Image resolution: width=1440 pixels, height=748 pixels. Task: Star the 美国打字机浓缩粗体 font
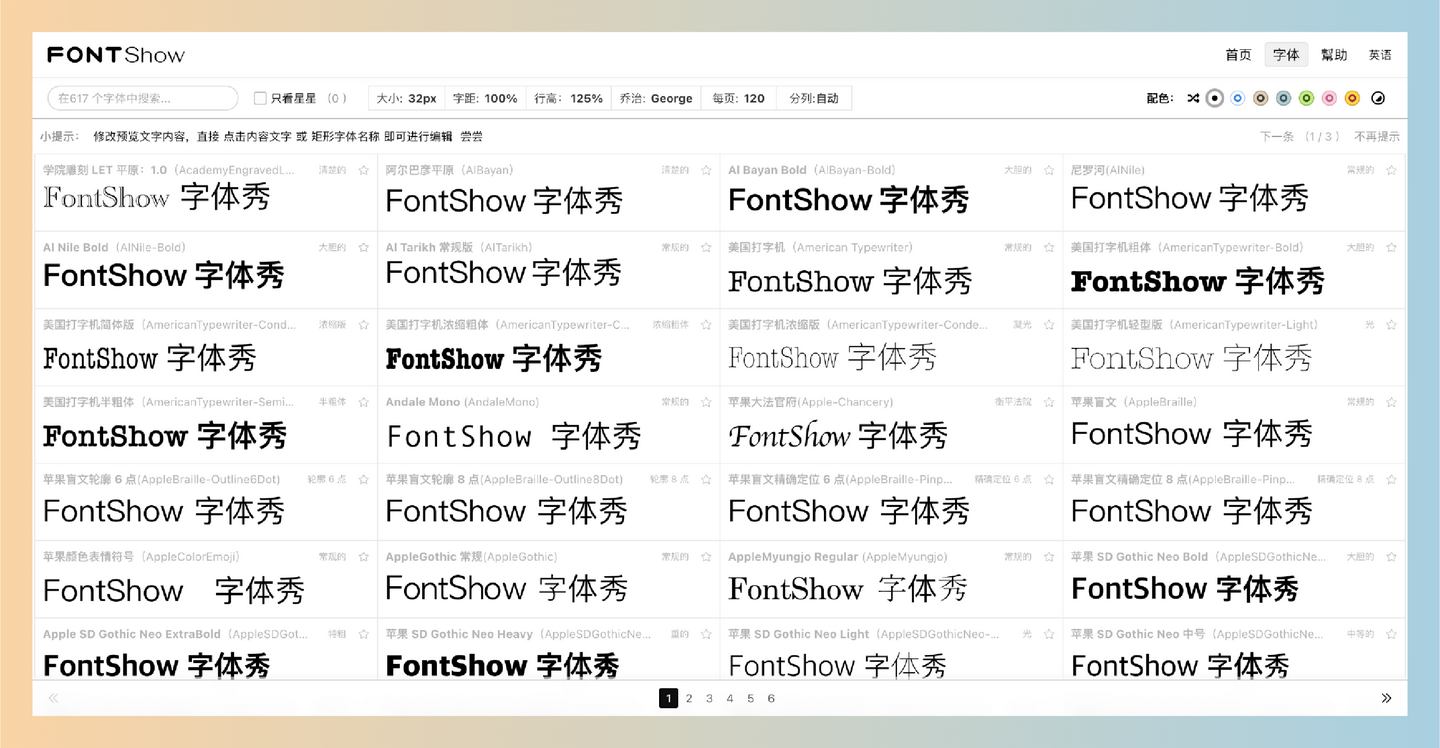click(706, 325)
